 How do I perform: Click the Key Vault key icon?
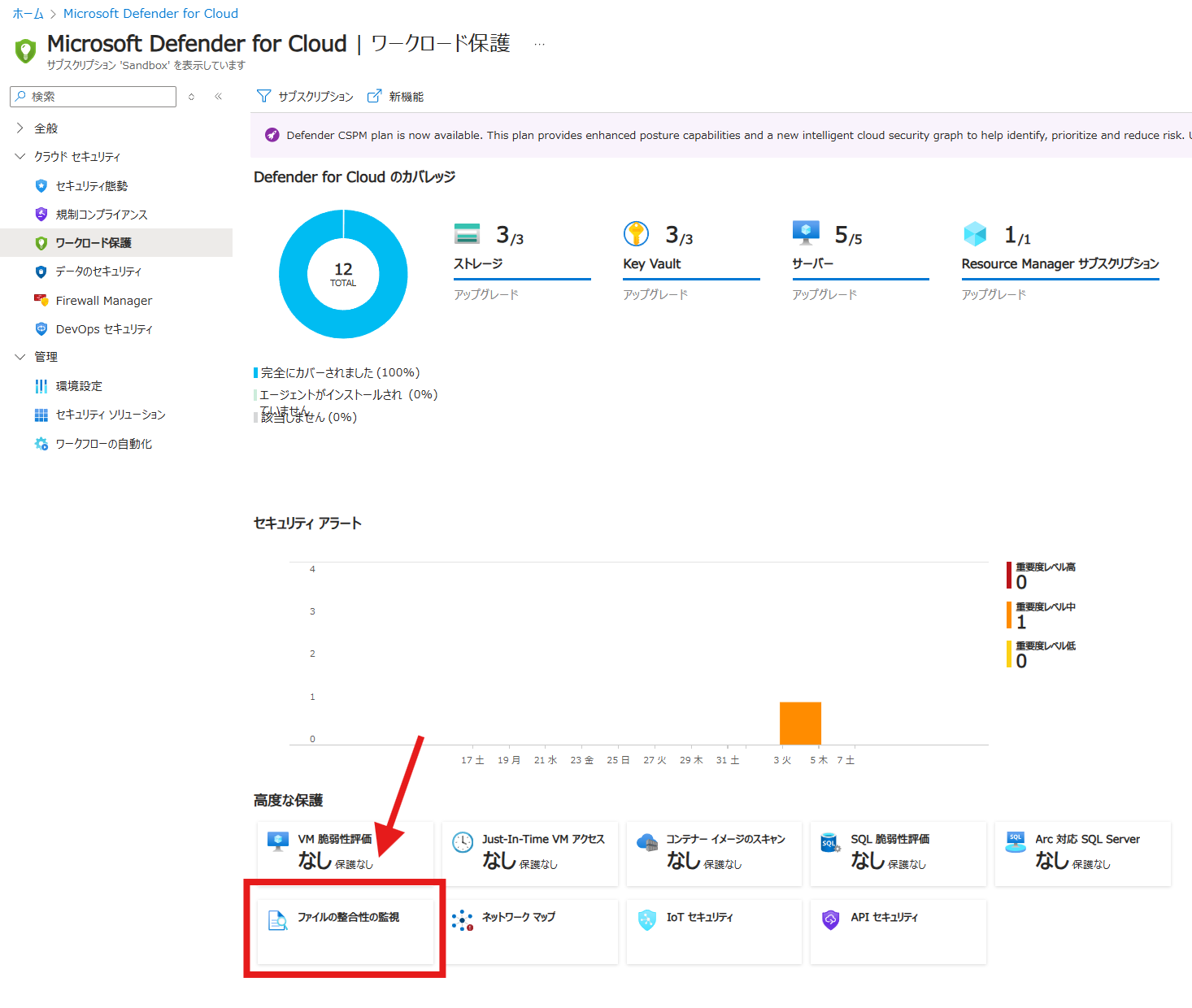(x=636, y=233)
